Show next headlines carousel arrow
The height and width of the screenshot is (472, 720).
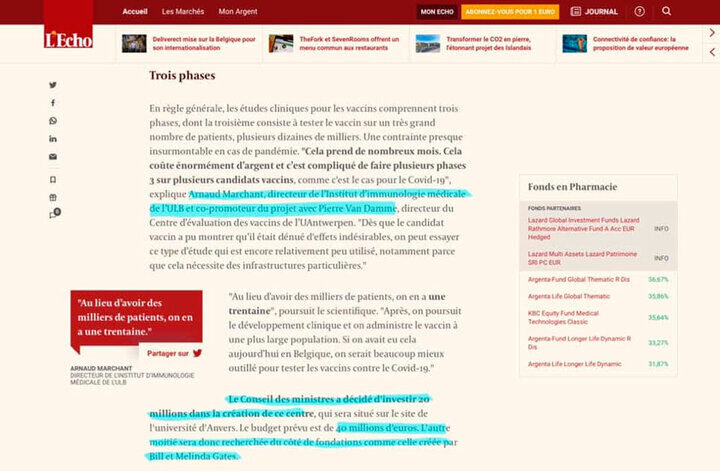(712, 33)
